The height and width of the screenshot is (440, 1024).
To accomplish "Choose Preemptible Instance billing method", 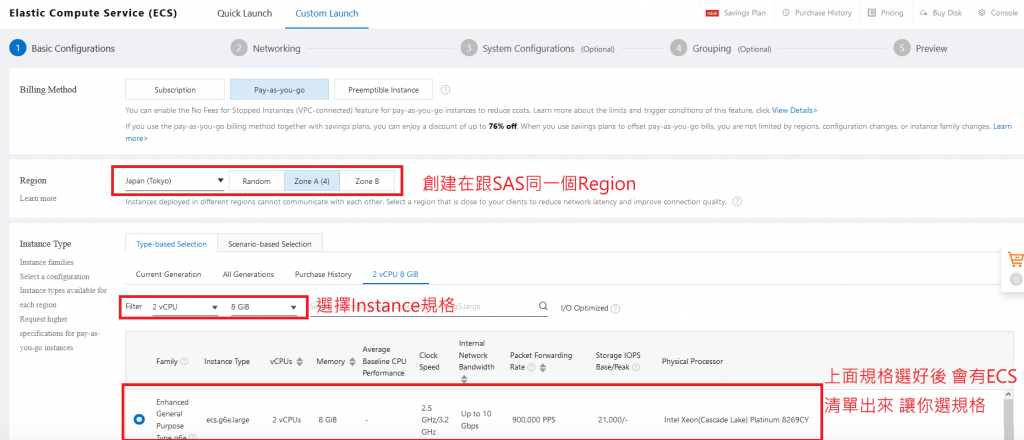I will [383, 89].
